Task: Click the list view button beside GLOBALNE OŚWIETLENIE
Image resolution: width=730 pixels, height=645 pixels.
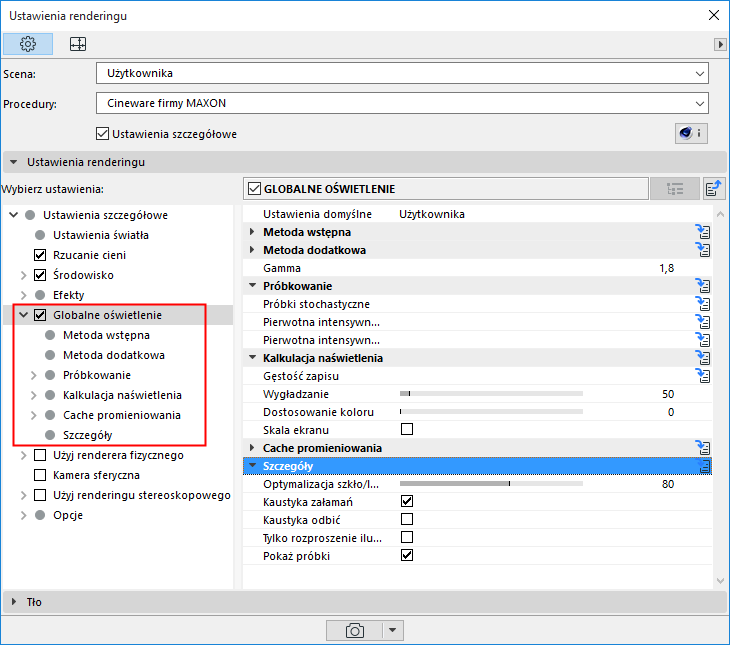Action: (675, 189)
